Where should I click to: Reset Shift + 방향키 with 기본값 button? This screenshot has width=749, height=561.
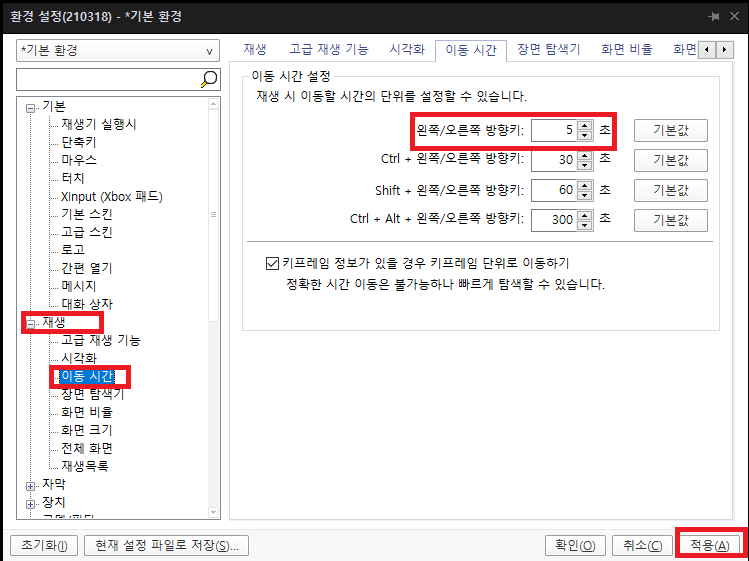671,190
